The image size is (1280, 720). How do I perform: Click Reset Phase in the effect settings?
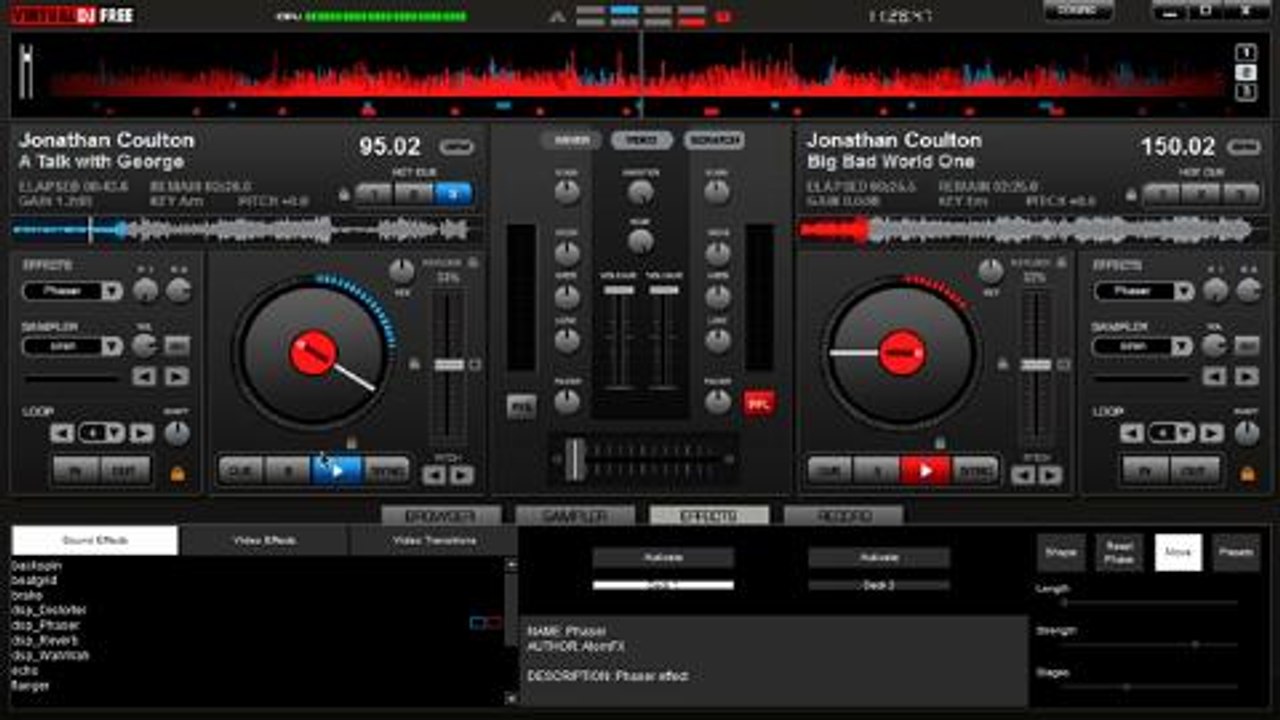pyautogui.click(x=1119, y=552)
